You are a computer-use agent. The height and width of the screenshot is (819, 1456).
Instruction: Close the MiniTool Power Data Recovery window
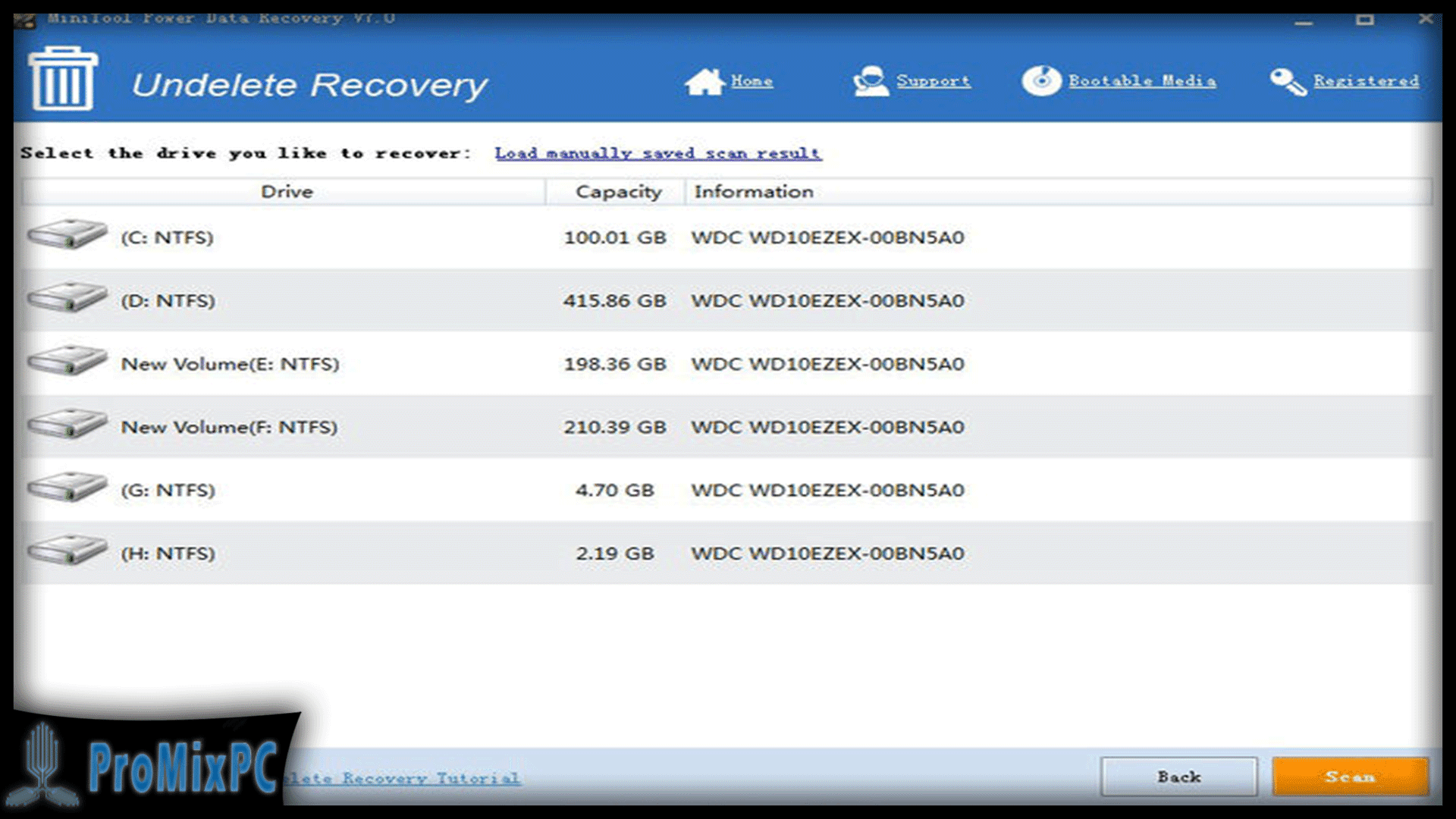(1426, 19)
